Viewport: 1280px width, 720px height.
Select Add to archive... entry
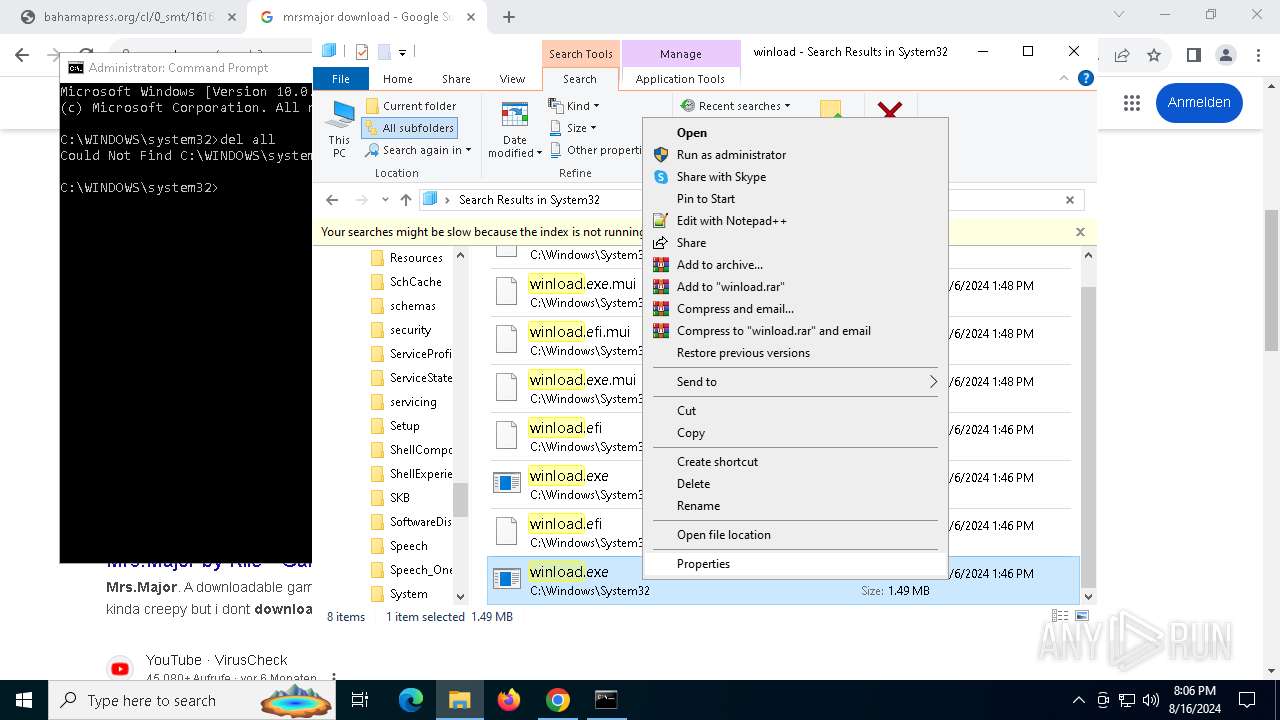(719, 265)
